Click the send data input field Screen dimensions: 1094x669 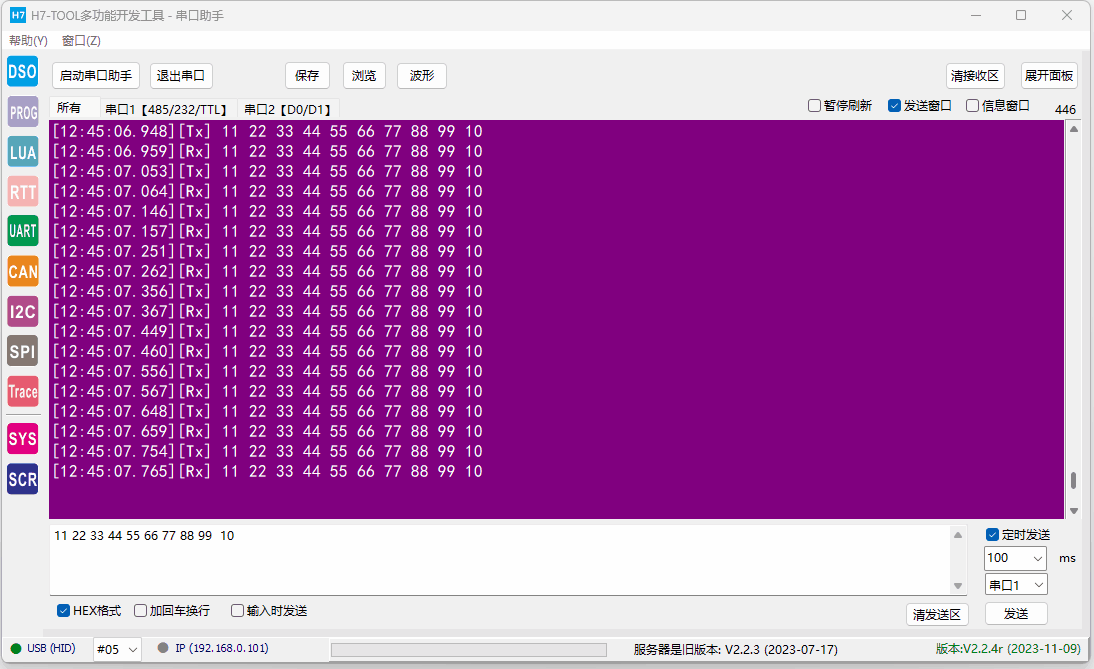click(500, 560)
